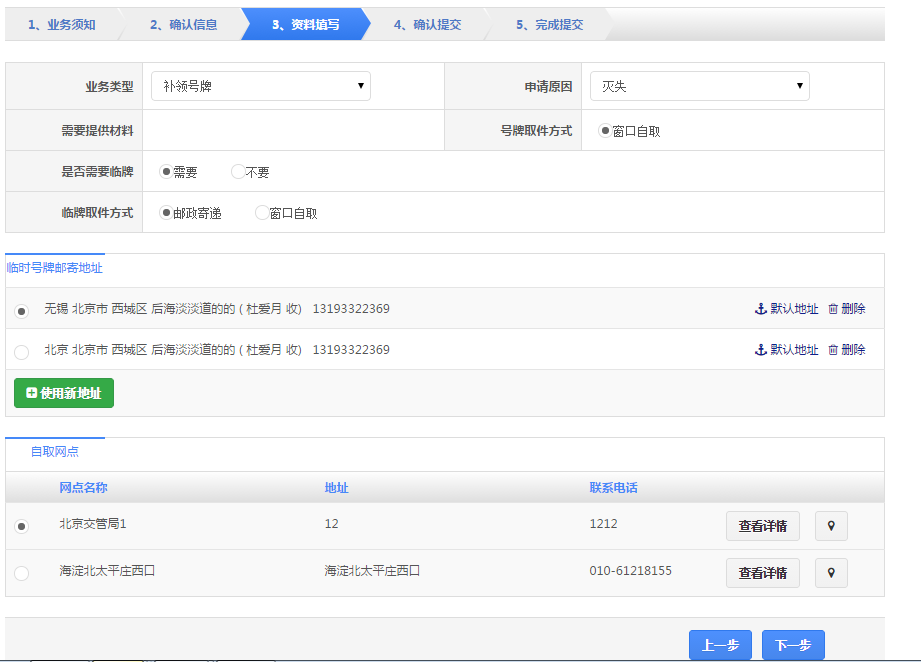The image size is (921, 662).
Task: Switch to step 4、确认提交
Action: click(427, 25)
